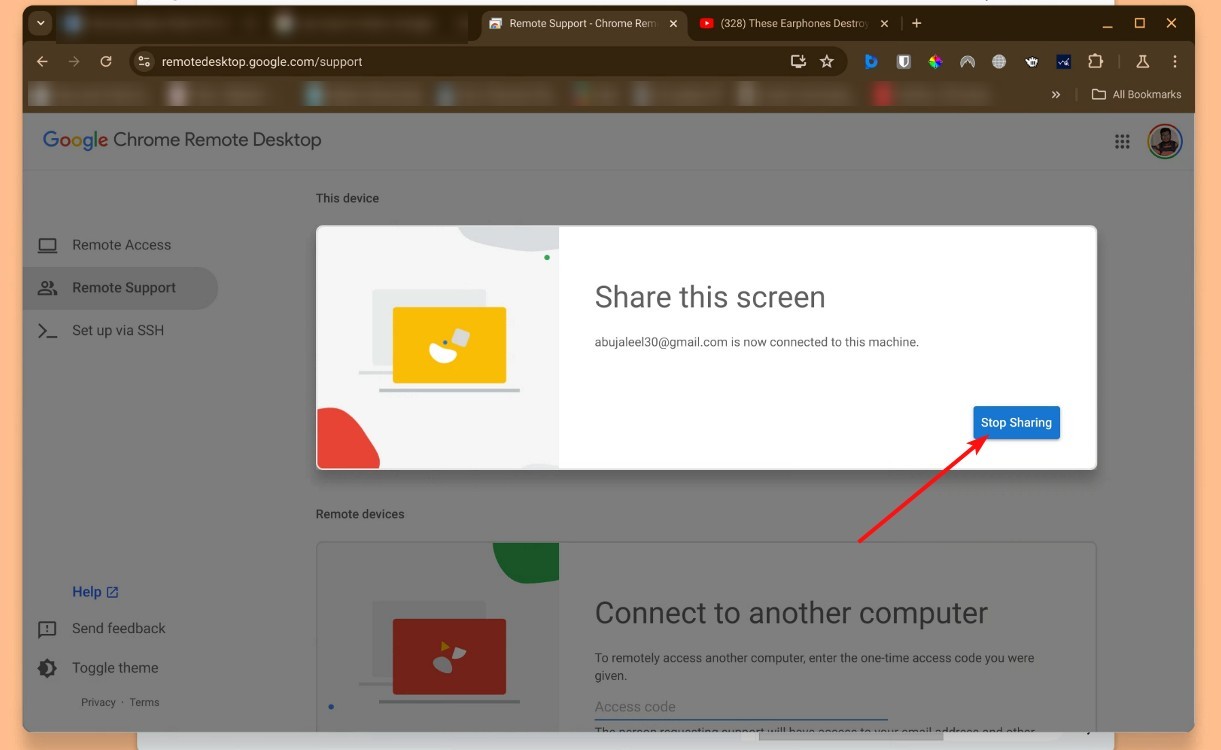
Task: Open the Privacy link
Action: coord(98,702)
